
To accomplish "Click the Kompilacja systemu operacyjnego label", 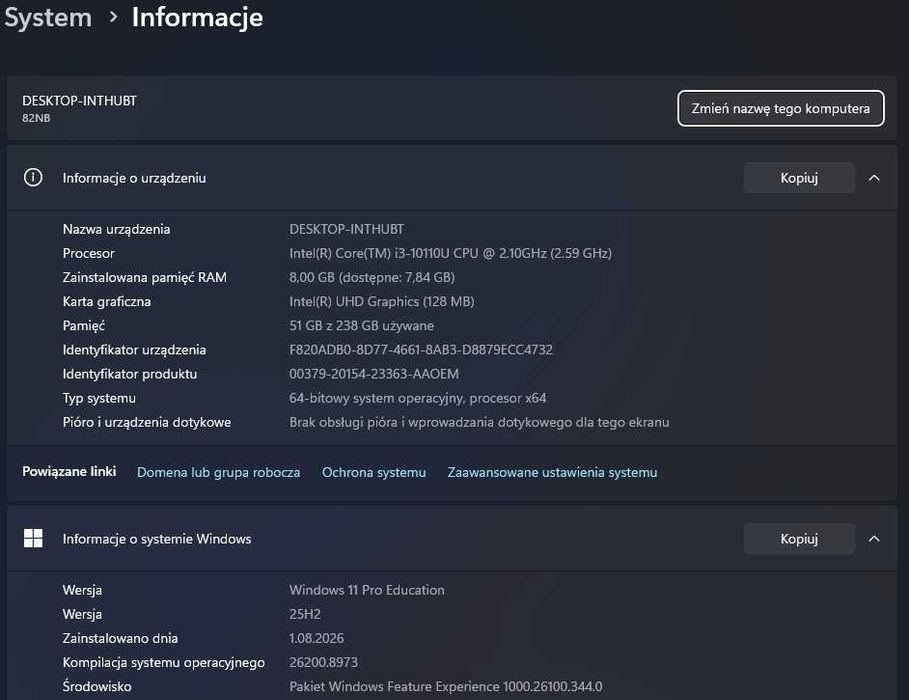I will tap(163, 662).
